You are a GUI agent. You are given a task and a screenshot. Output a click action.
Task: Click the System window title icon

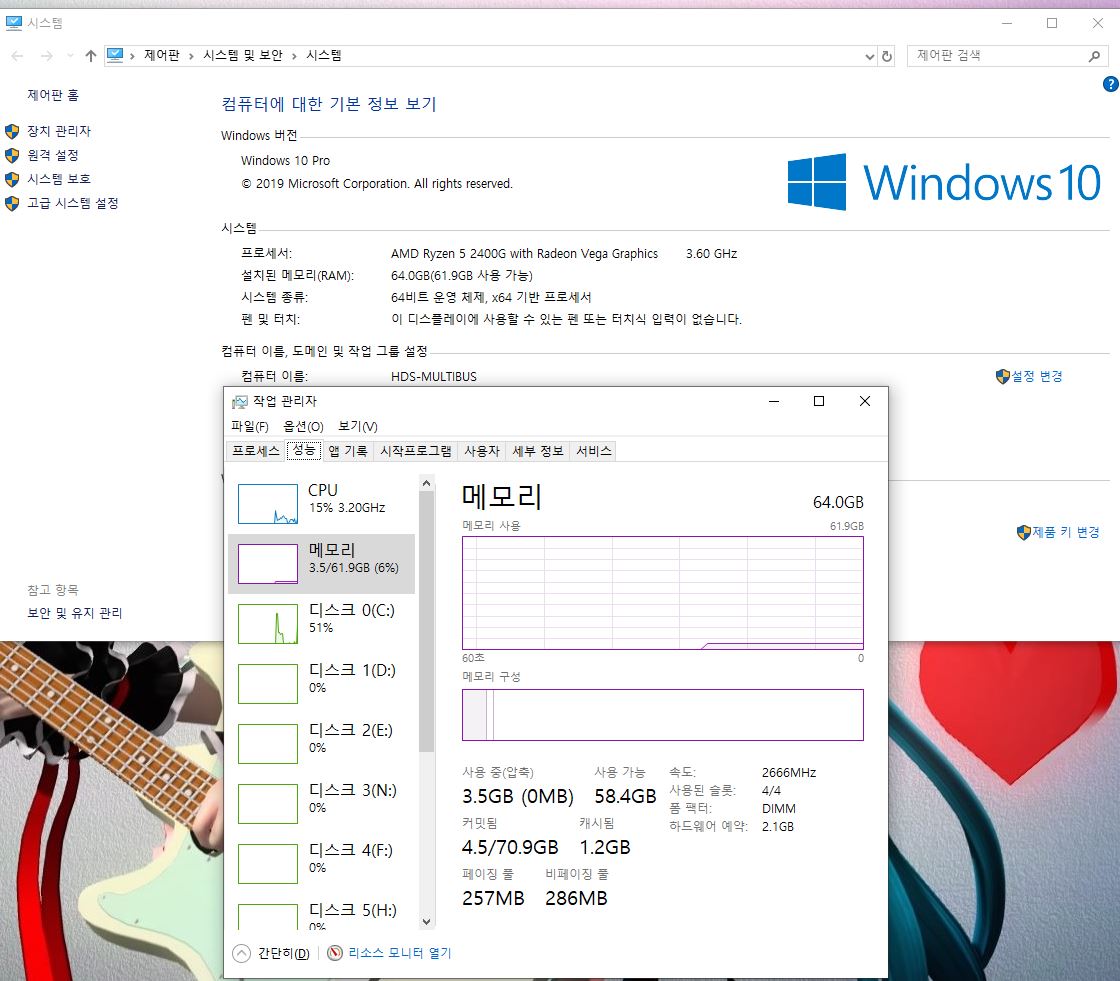(14, 23)
